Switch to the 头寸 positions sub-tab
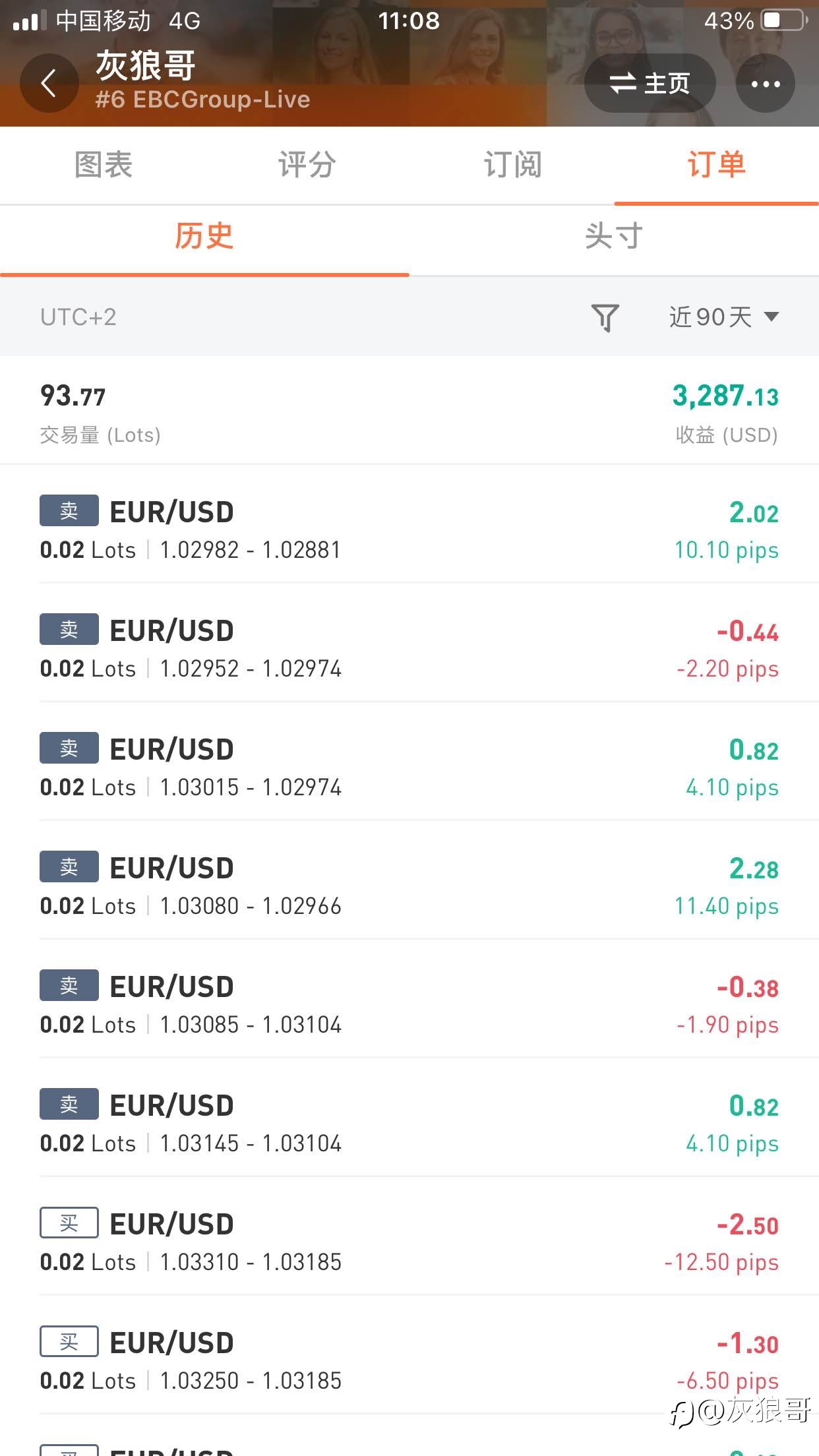 pos(613,236)
